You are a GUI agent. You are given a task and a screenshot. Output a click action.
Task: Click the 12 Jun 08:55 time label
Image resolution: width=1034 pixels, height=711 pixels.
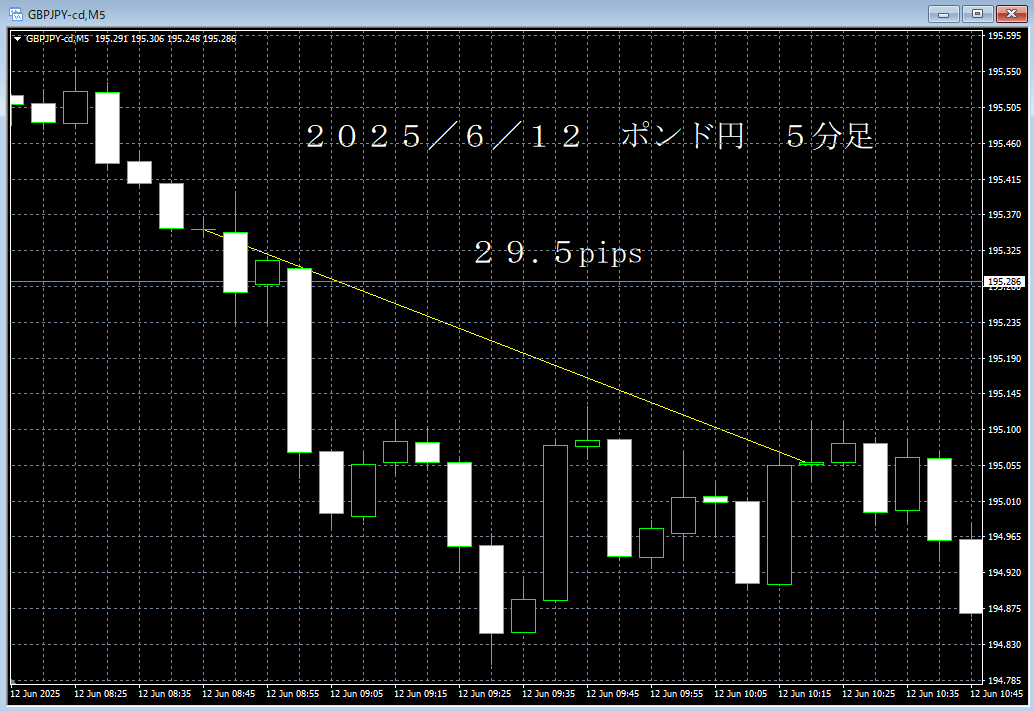click(292, 694)
